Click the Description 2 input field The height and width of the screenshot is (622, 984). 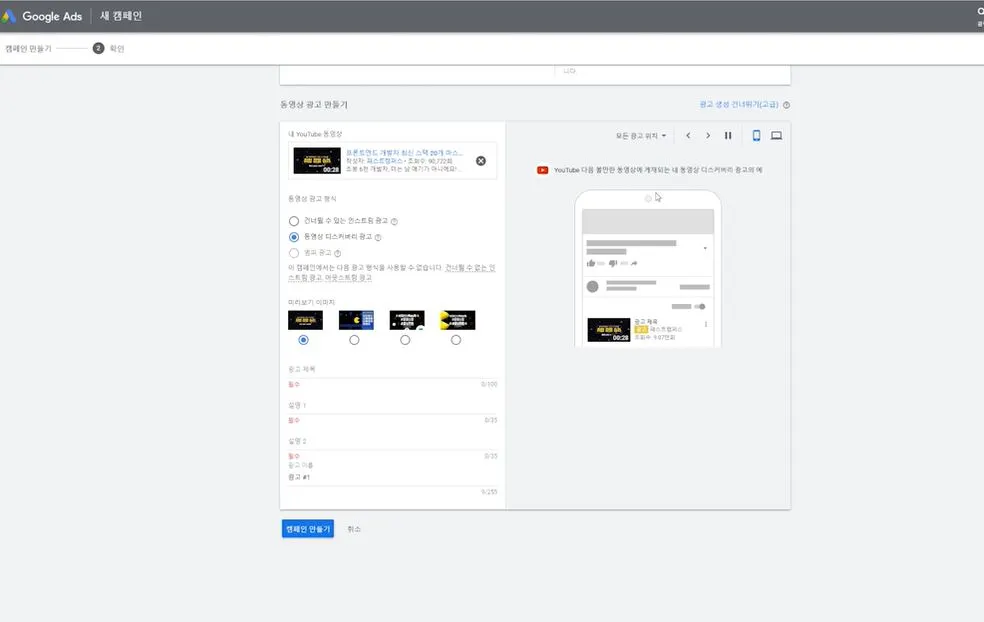(392, 442)
